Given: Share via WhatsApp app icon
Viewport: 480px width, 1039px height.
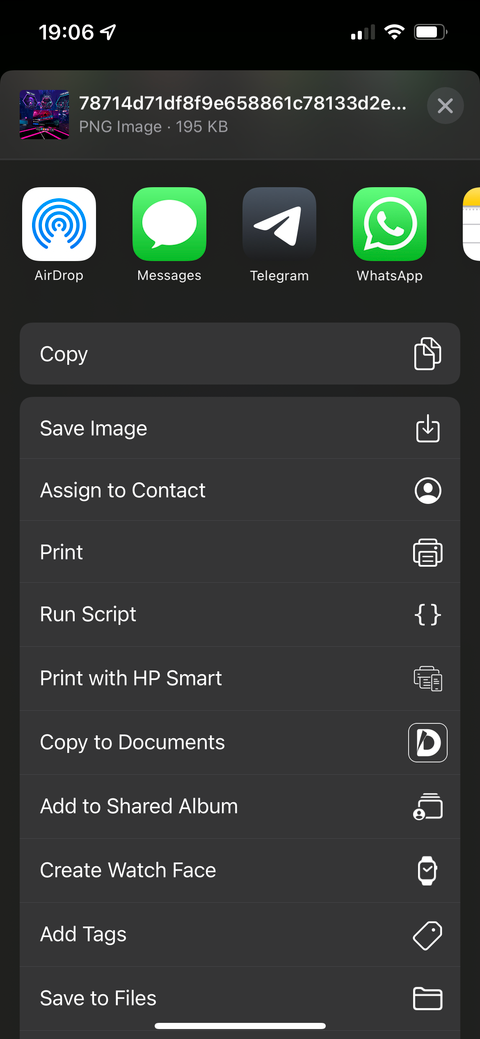Looking at the screenshot, I should (389, 224).
